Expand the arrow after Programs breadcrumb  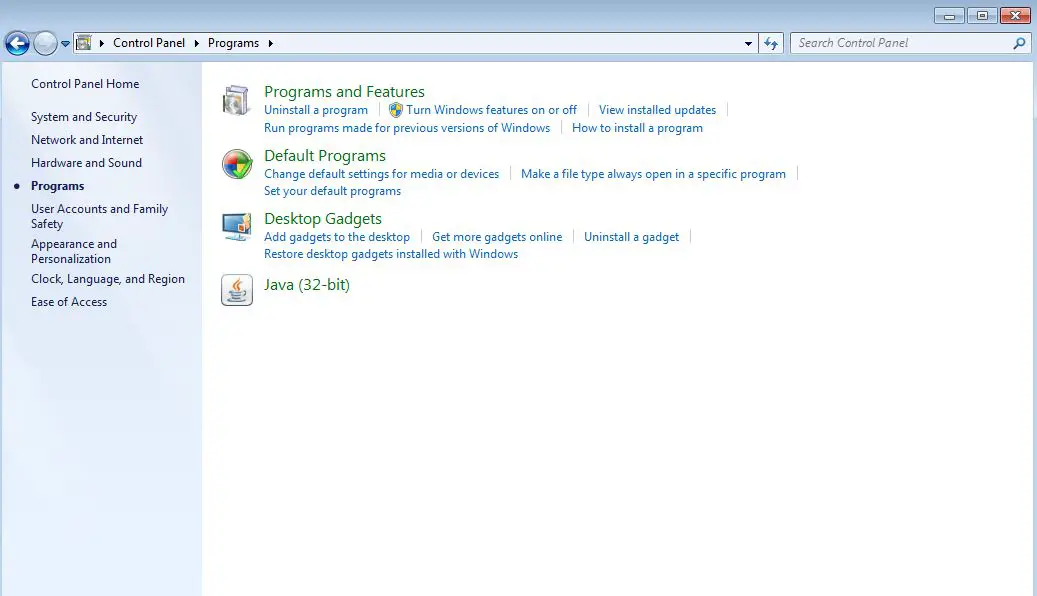pyautogui.click(x=270, y=43)
